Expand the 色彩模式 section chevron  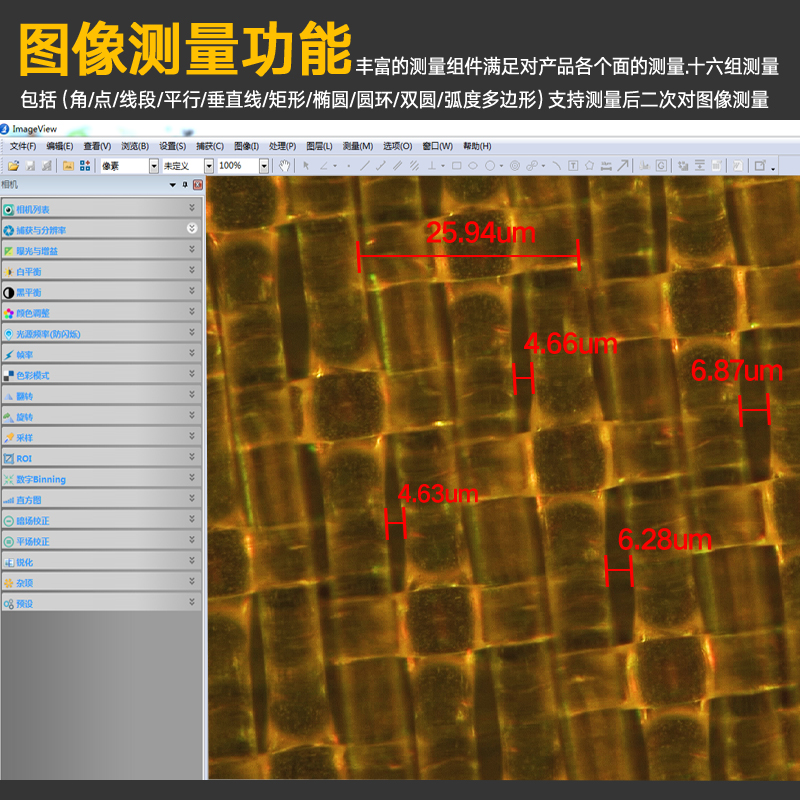[x=192, y=373]
